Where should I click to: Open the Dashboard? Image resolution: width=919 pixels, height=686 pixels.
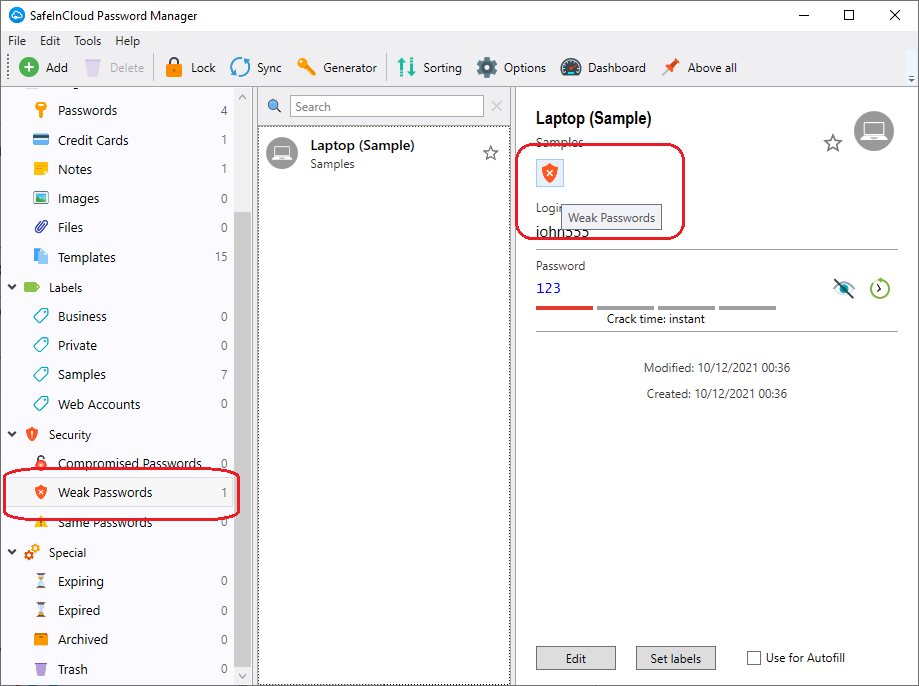point(603,67)
